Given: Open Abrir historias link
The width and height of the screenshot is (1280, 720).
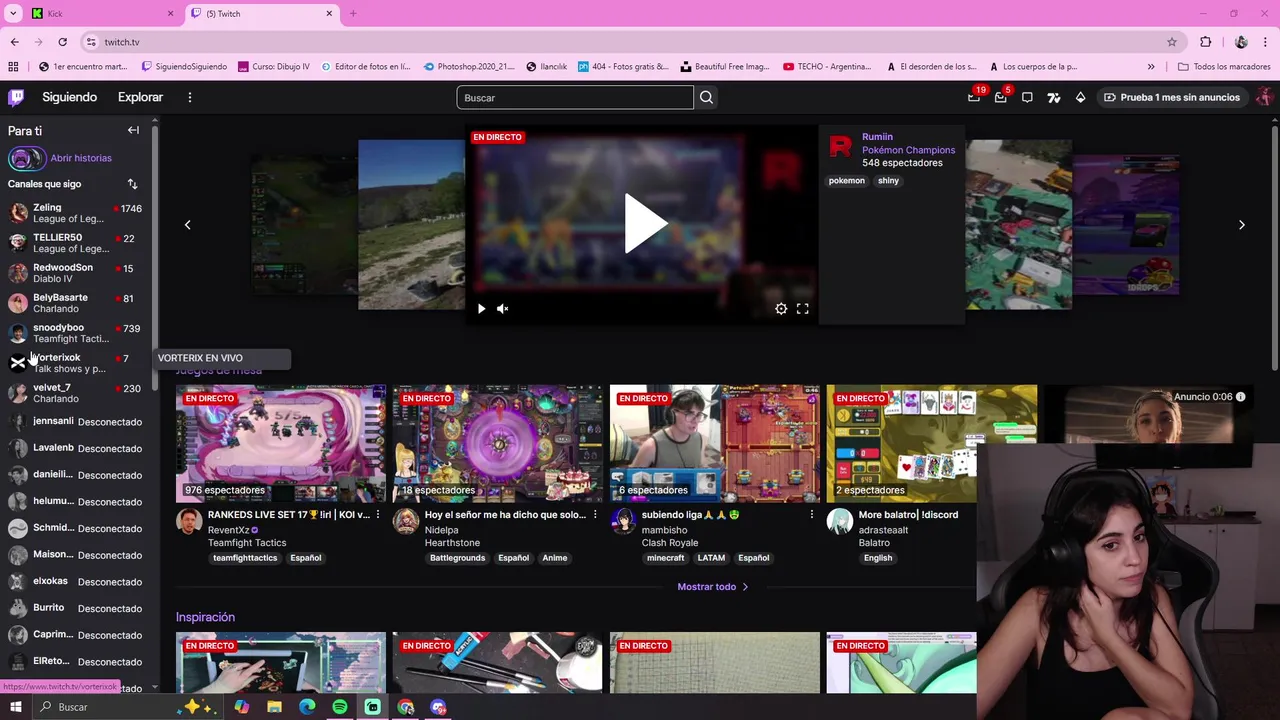Looking at the screenshot, I should [81, 158].
